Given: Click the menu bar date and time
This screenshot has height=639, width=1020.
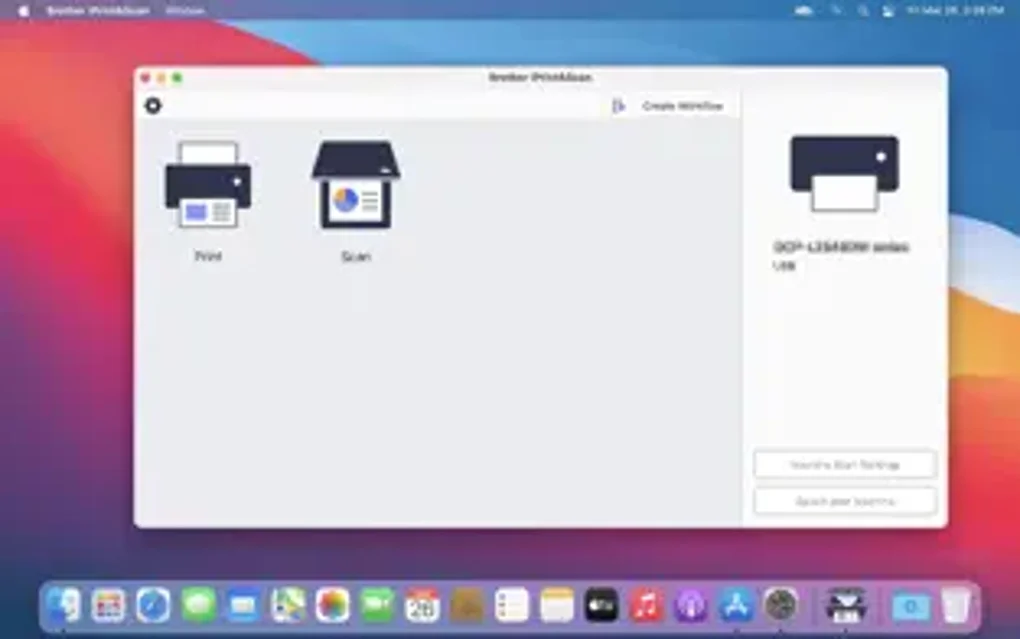Looking at the screenshot, I should pyautogui.click(x=956, y=10).
